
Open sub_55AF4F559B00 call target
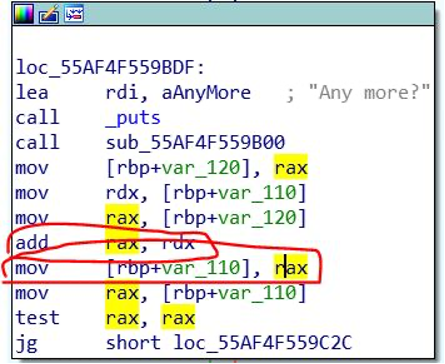coord(196,143)
